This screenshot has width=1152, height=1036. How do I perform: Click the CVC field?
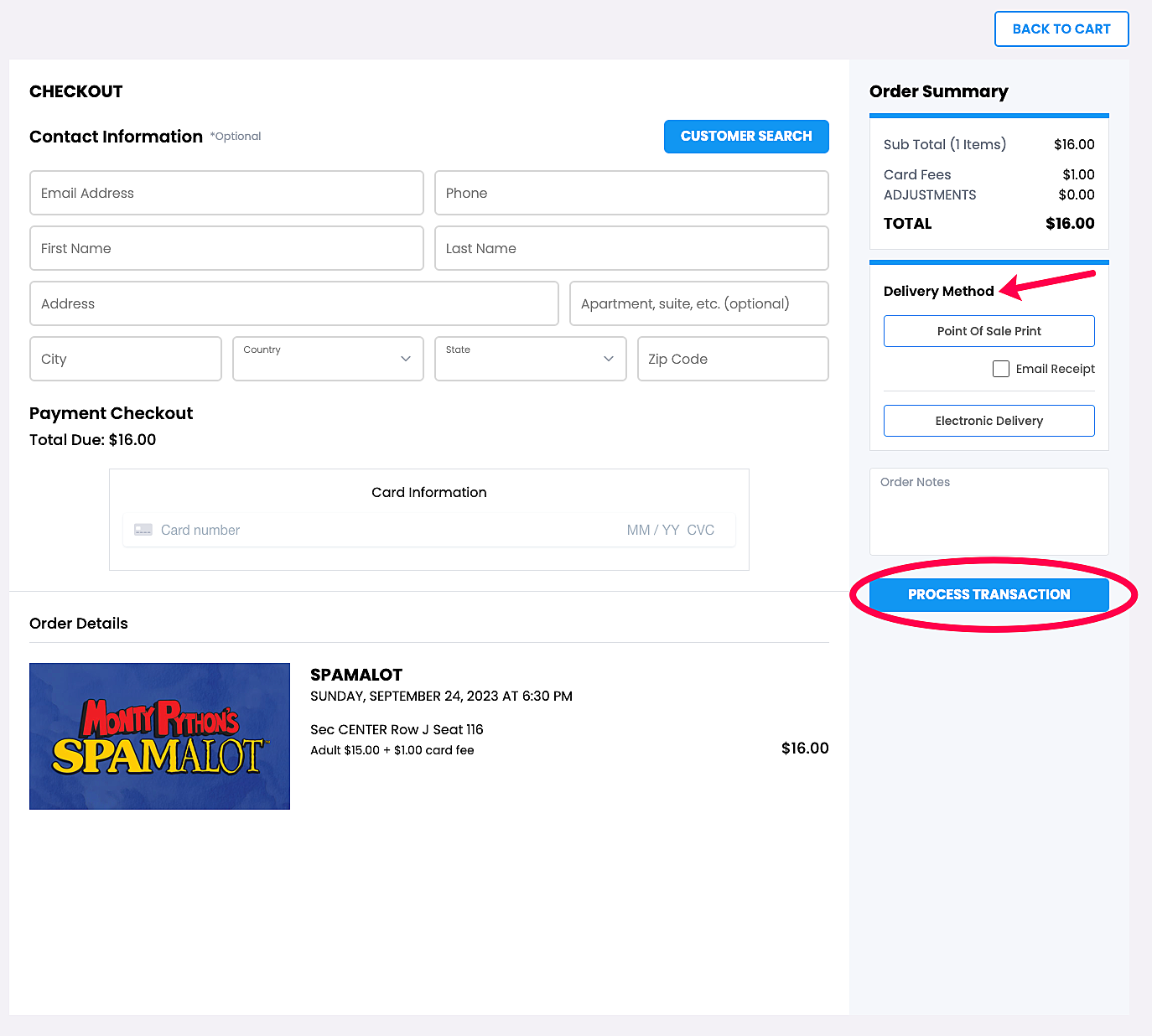(701, 530)
